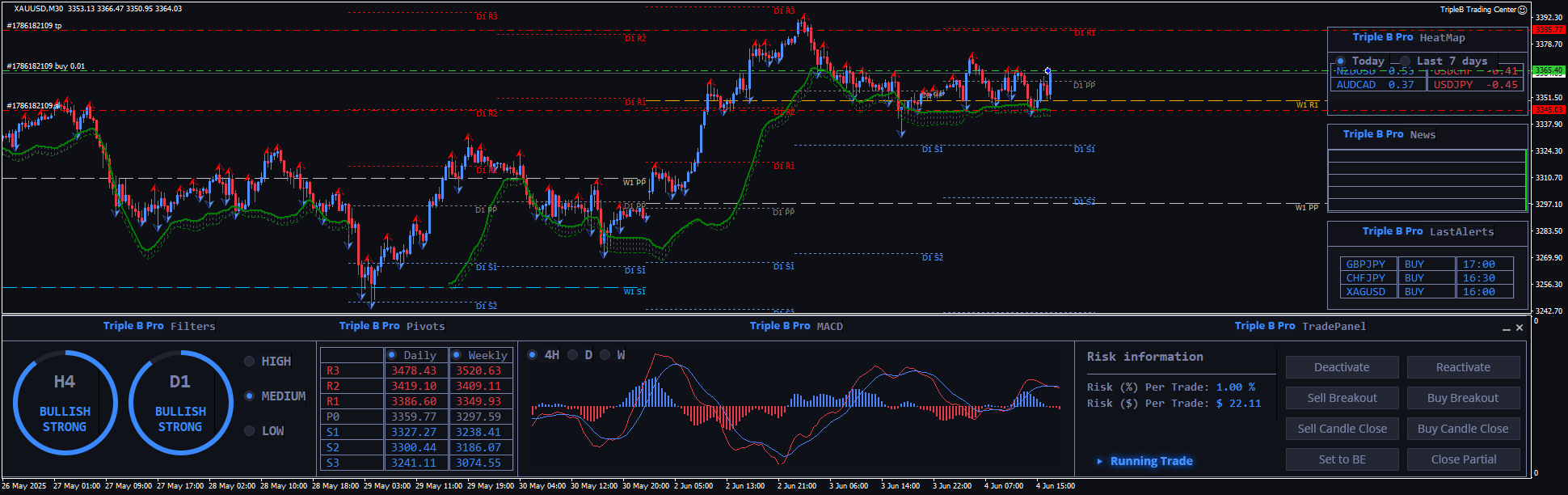Open the GBPJPY alert row
This screenshot has height=495, width=1568.
1365,264
